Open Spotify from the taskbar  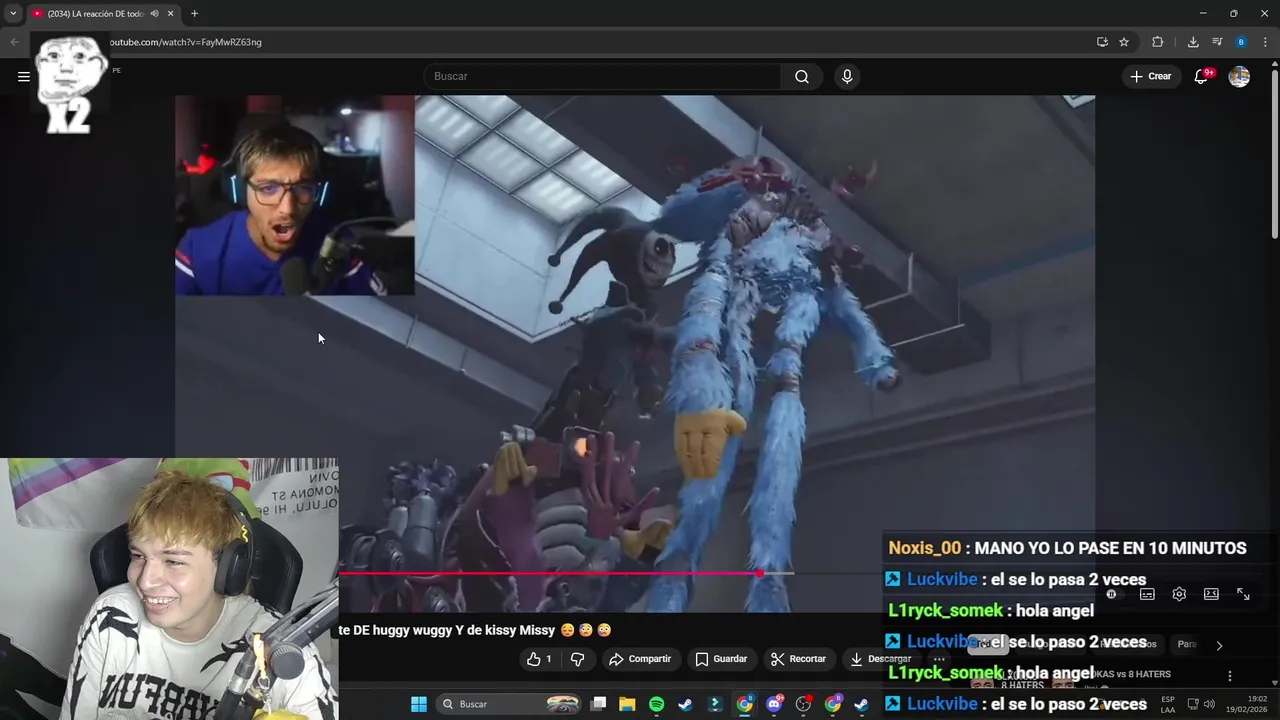click(656, 704)
